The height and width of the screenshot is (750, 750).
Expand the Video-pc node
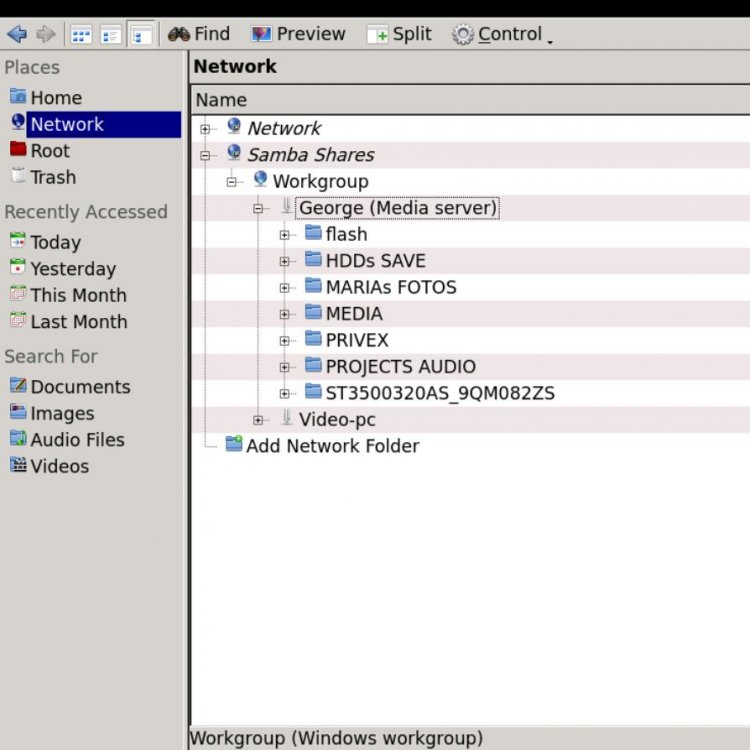point(258,420)
